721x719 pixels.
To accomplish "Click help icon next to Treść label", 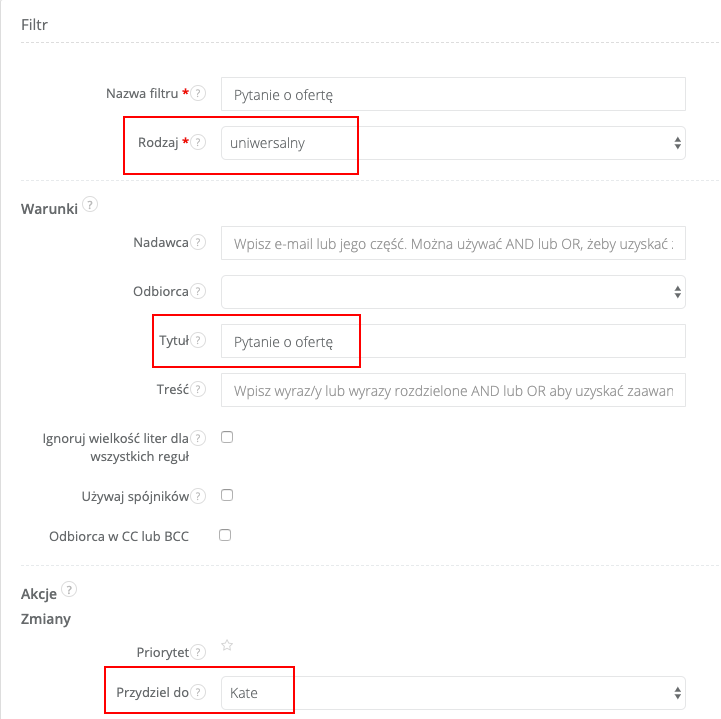I will 199,390.
